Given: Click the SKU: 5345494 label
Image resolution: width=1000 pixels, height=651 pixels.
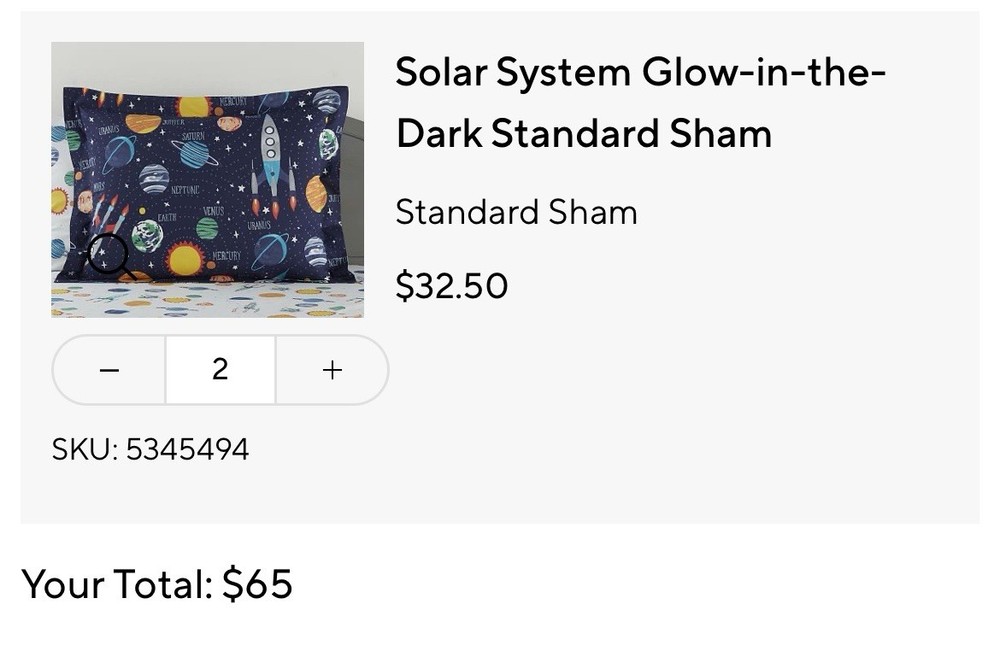Looking at the screenshot, I should (150, 449).
